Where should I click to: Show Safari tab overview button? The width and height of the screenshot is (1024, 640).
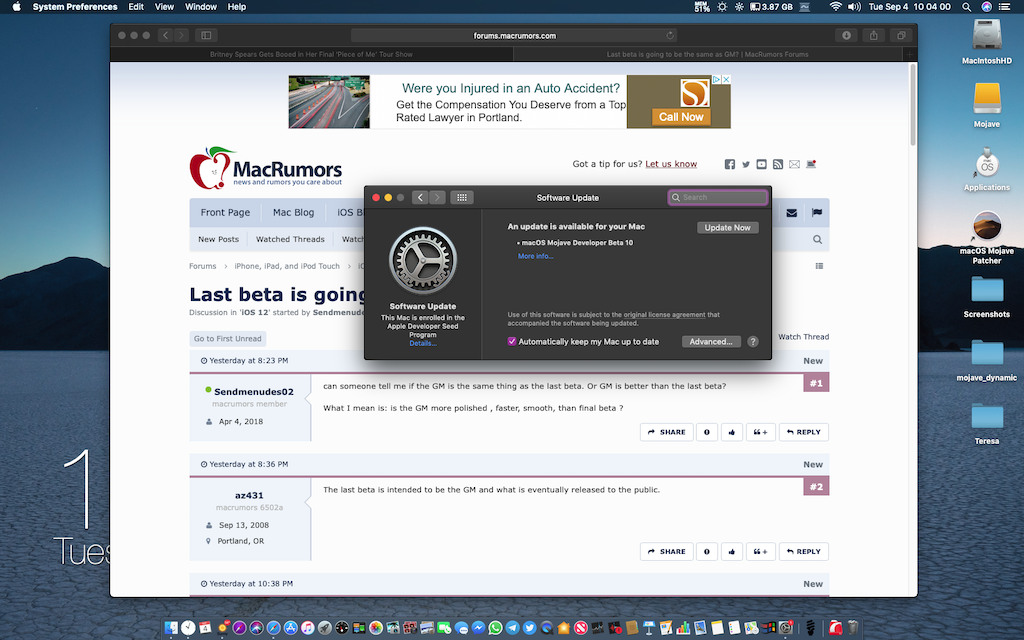[x=901, y=35]
